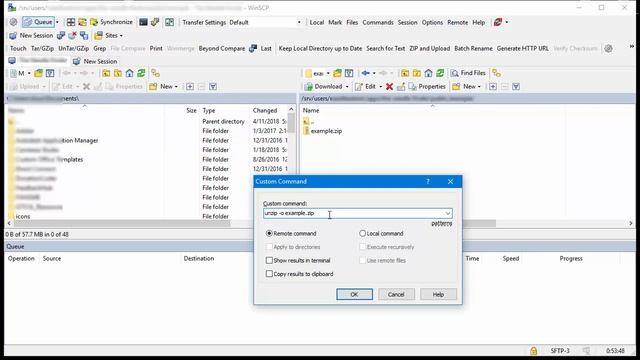Click the Queue toolbar button

coord(38,22)
